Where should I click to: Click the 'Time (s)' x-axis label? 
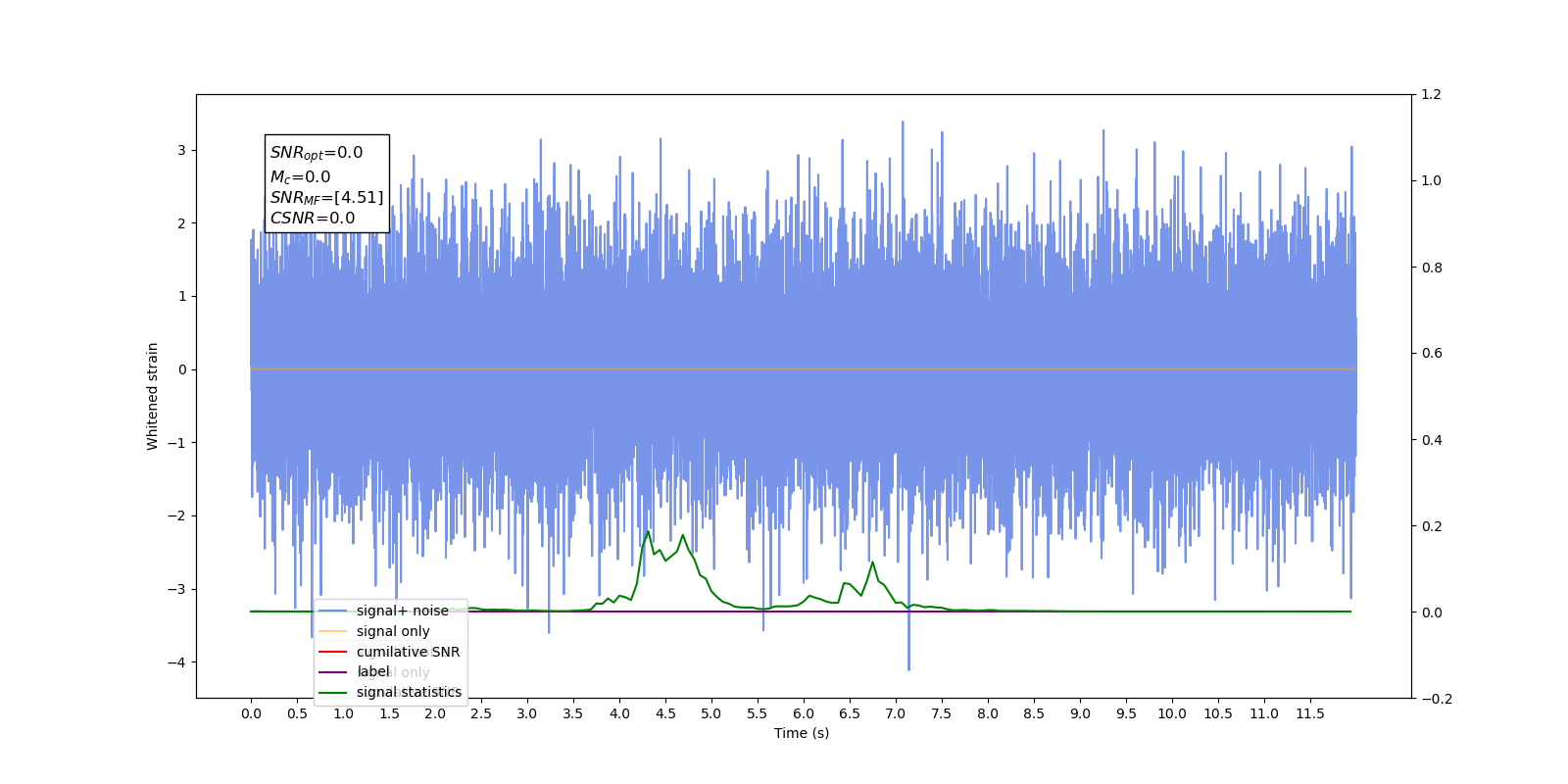point(802,733)
